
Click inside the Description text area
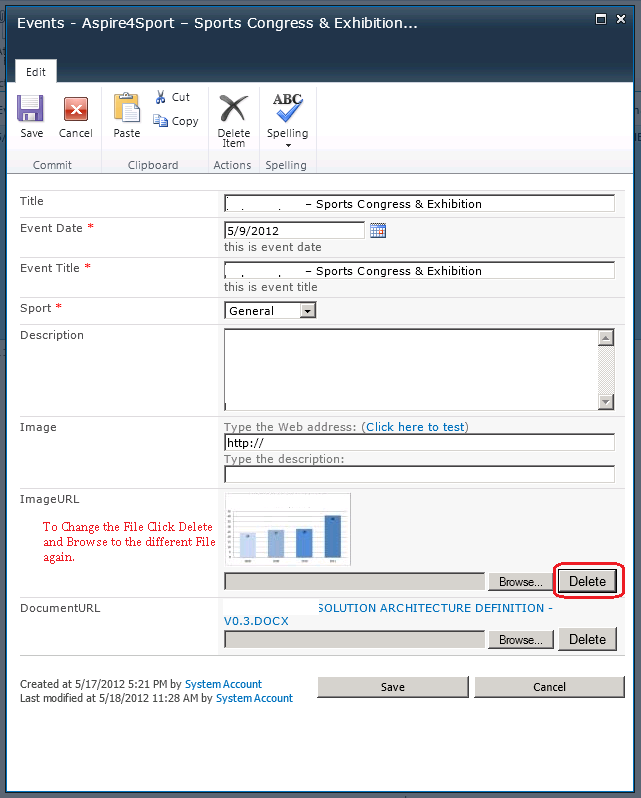coord(411,369)
